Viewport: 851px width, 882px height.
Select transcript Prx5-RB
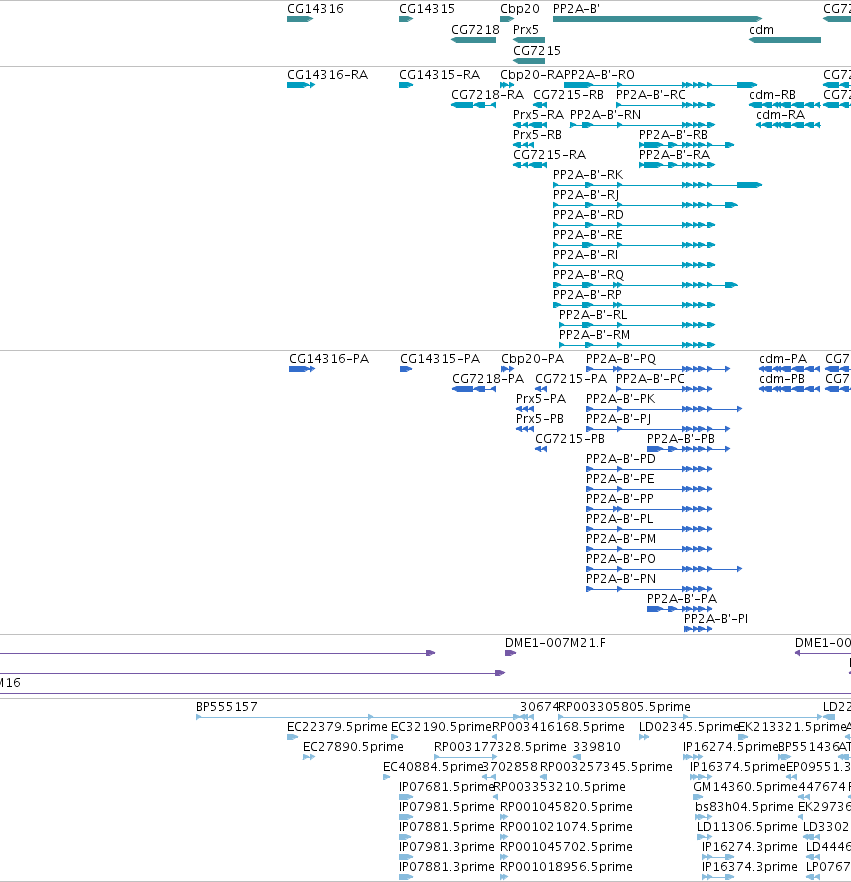coord(537,135)
